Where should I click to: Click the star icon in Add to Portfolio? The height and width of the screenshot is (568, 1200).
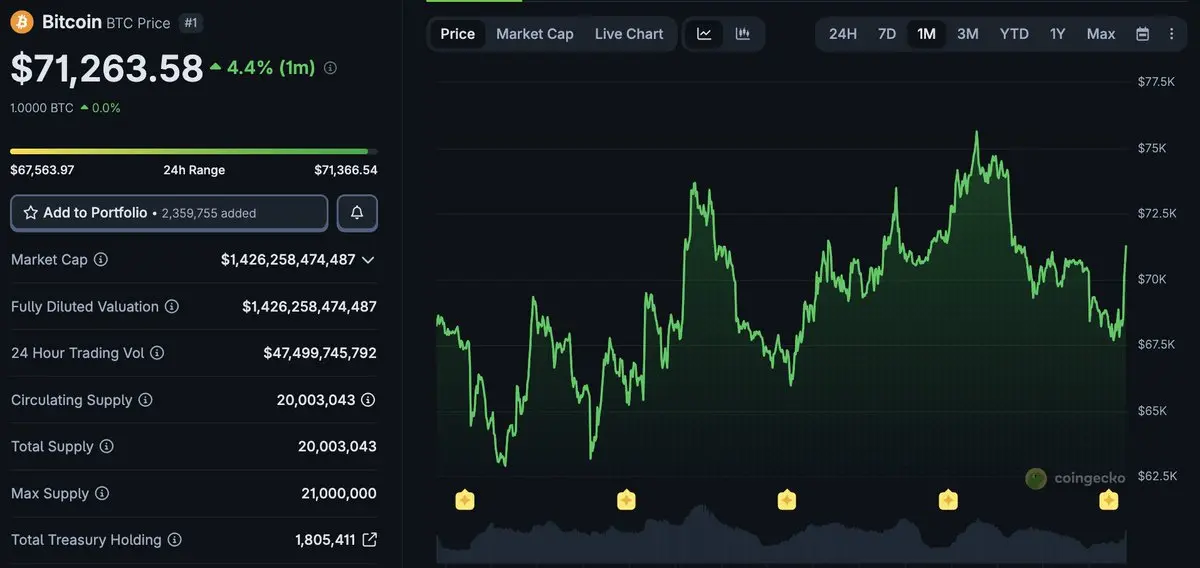tap(31, 213)
